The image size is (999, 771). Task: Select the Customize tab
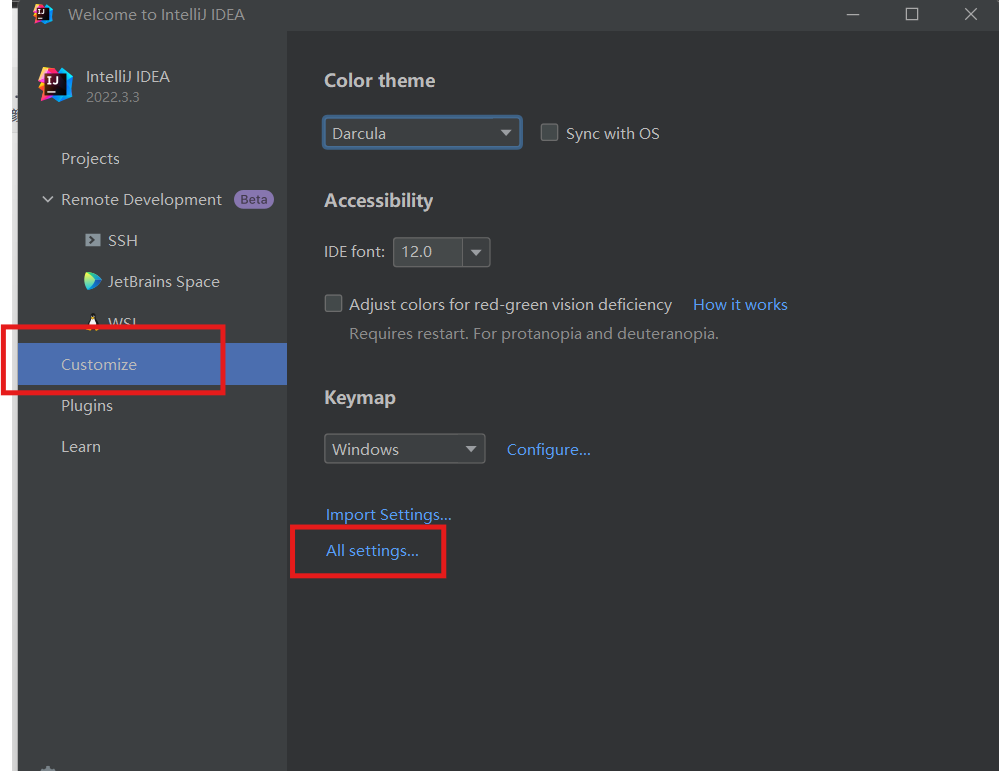[x=152, y=364]
